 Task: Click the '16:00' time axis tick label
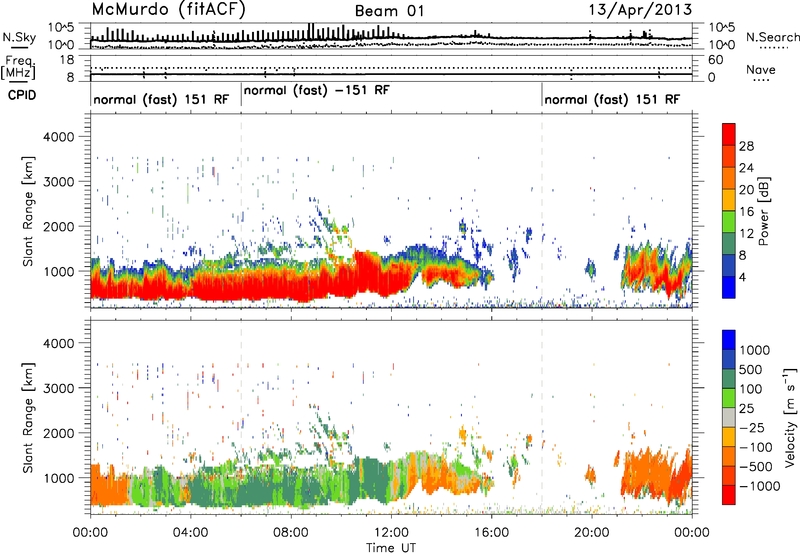coord(491,533)
